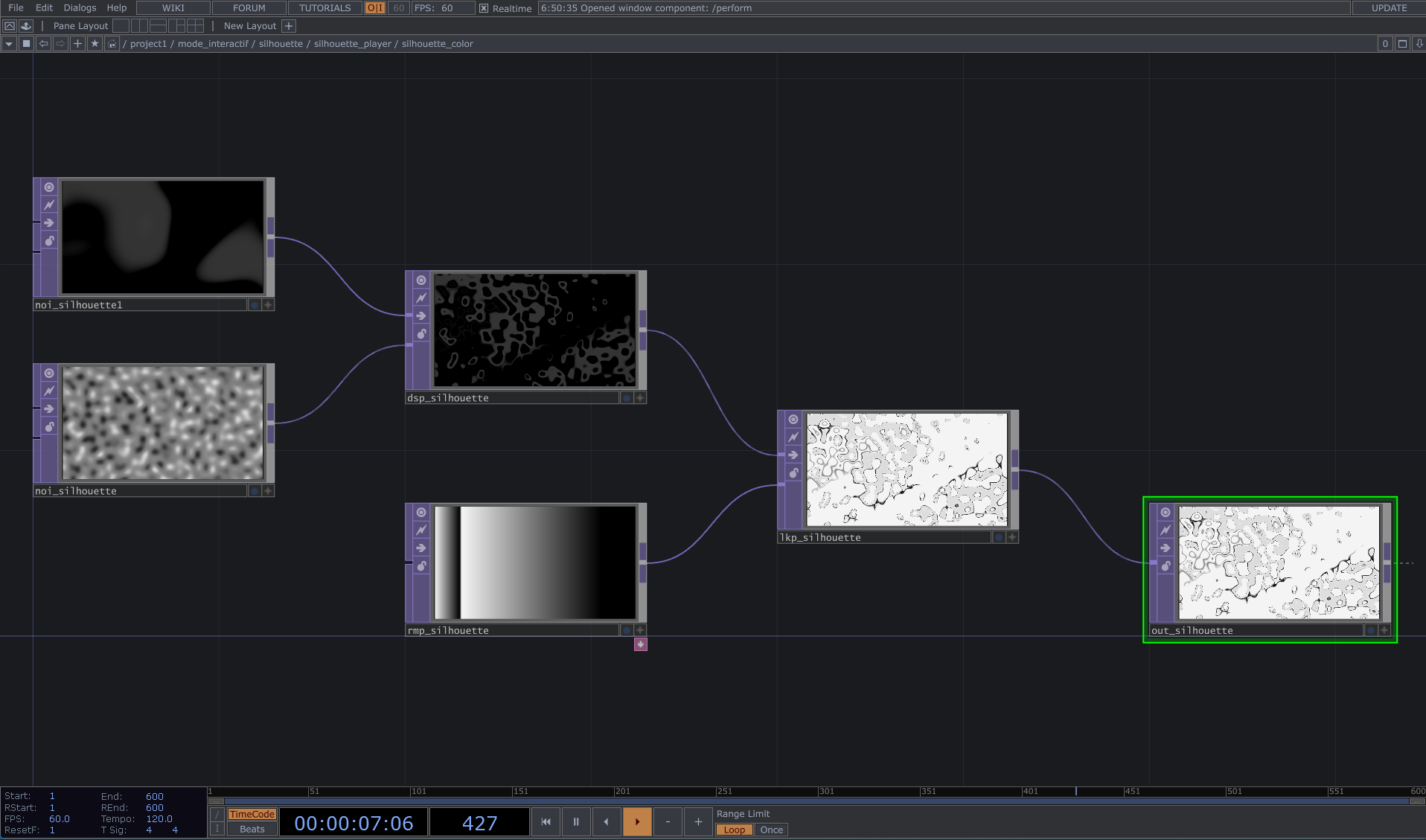The image size is (1426, 840).
Task: Click the back arrow in the path bar
Action: 44,44
